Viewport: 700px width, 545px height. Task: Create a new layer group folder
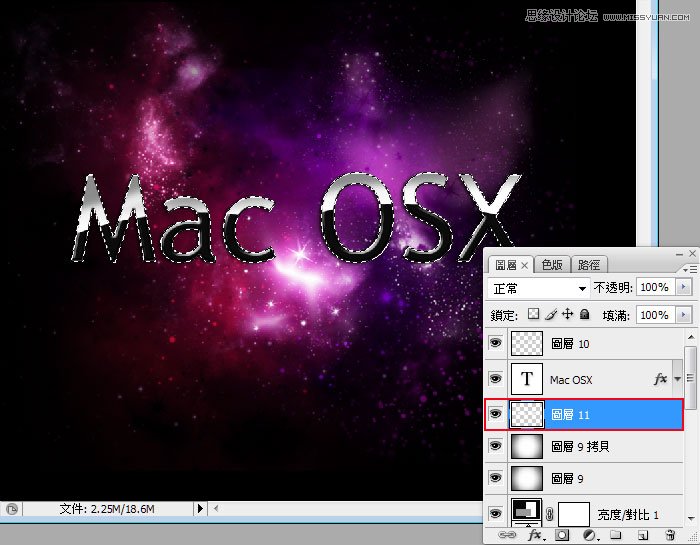[616, 535]
